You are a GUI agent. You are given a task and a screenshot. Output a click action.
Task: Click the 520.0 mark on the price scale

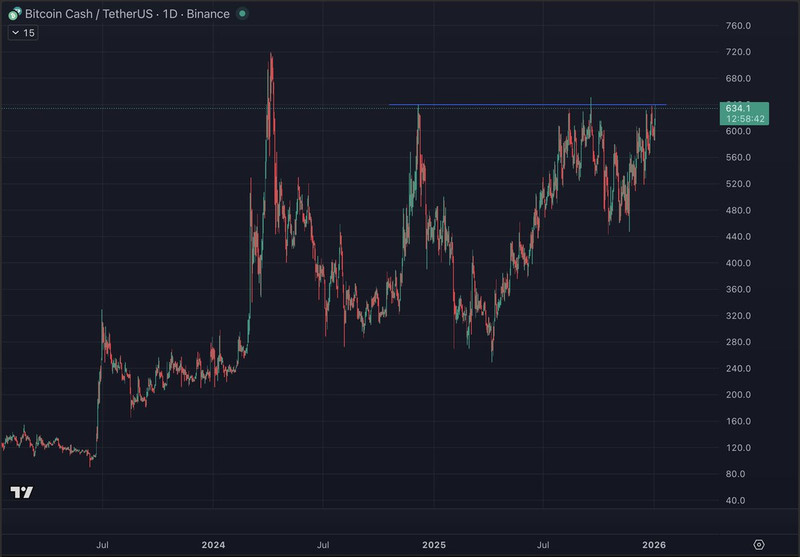tap(738, 184)
